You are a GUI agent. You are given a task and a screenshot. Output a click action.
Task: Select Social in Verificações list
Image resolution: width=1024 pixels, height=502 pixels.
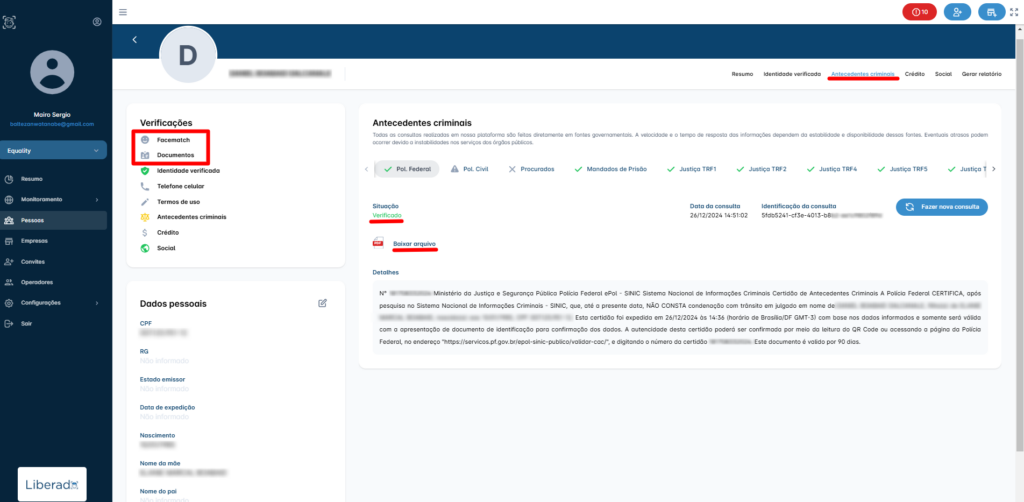[166, 248]
